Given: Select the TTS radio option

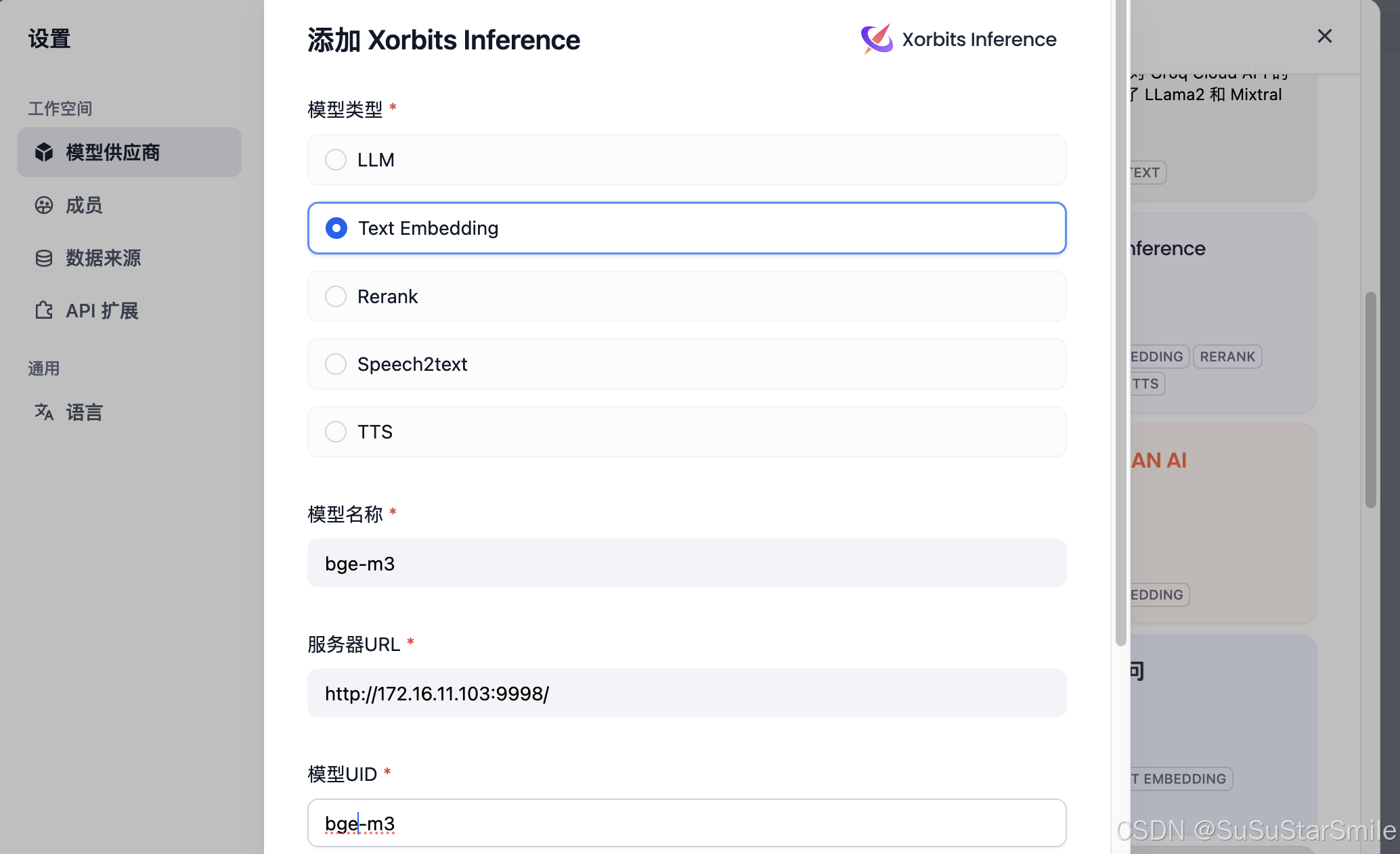Looking at the screenshot, I should (x=336, y=432).
